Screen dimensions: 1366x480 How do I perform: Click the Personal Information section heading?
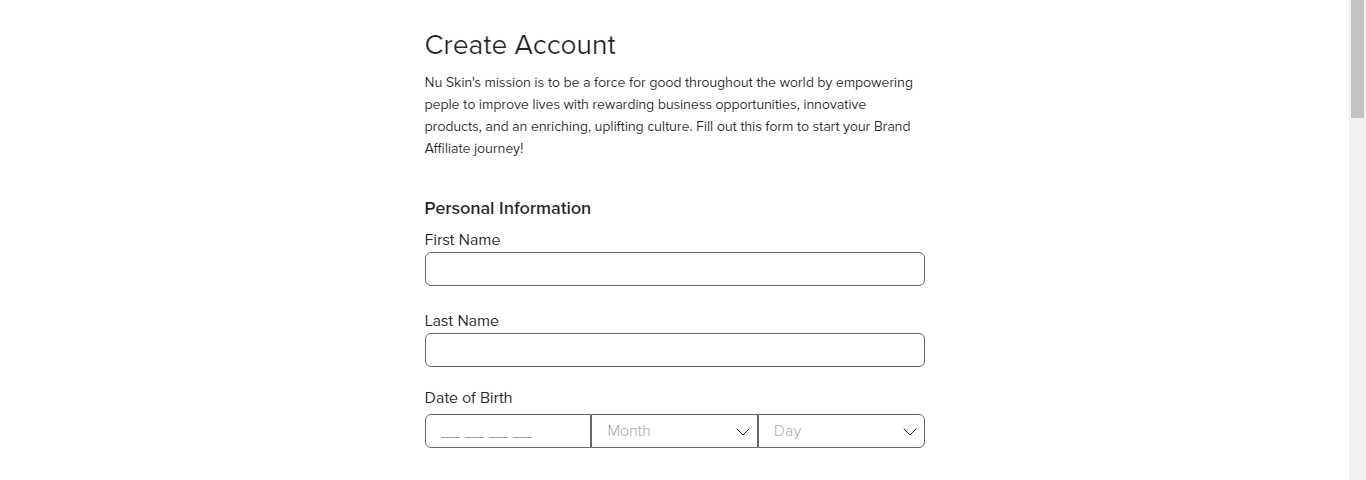[x=508, y=208]
